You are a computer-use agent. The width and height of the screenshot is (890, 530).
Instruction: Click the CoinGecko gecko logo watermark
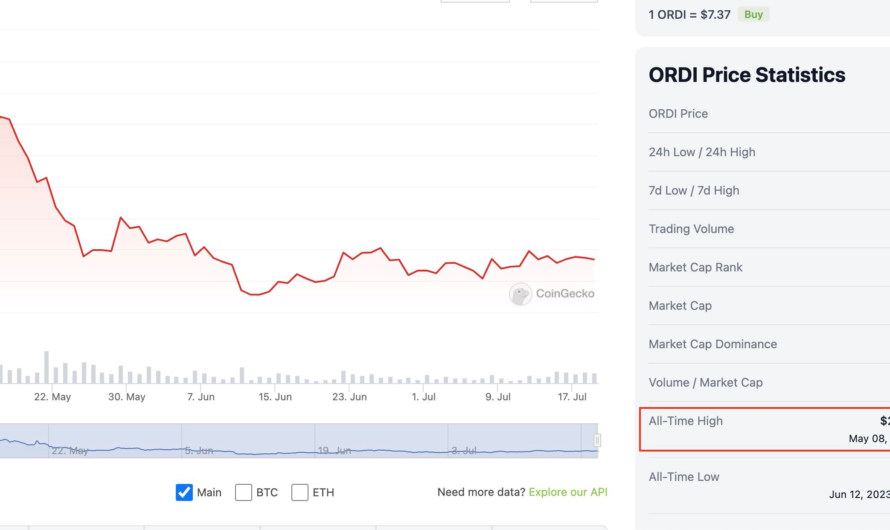pyautogui.click(x=520, y=294)
